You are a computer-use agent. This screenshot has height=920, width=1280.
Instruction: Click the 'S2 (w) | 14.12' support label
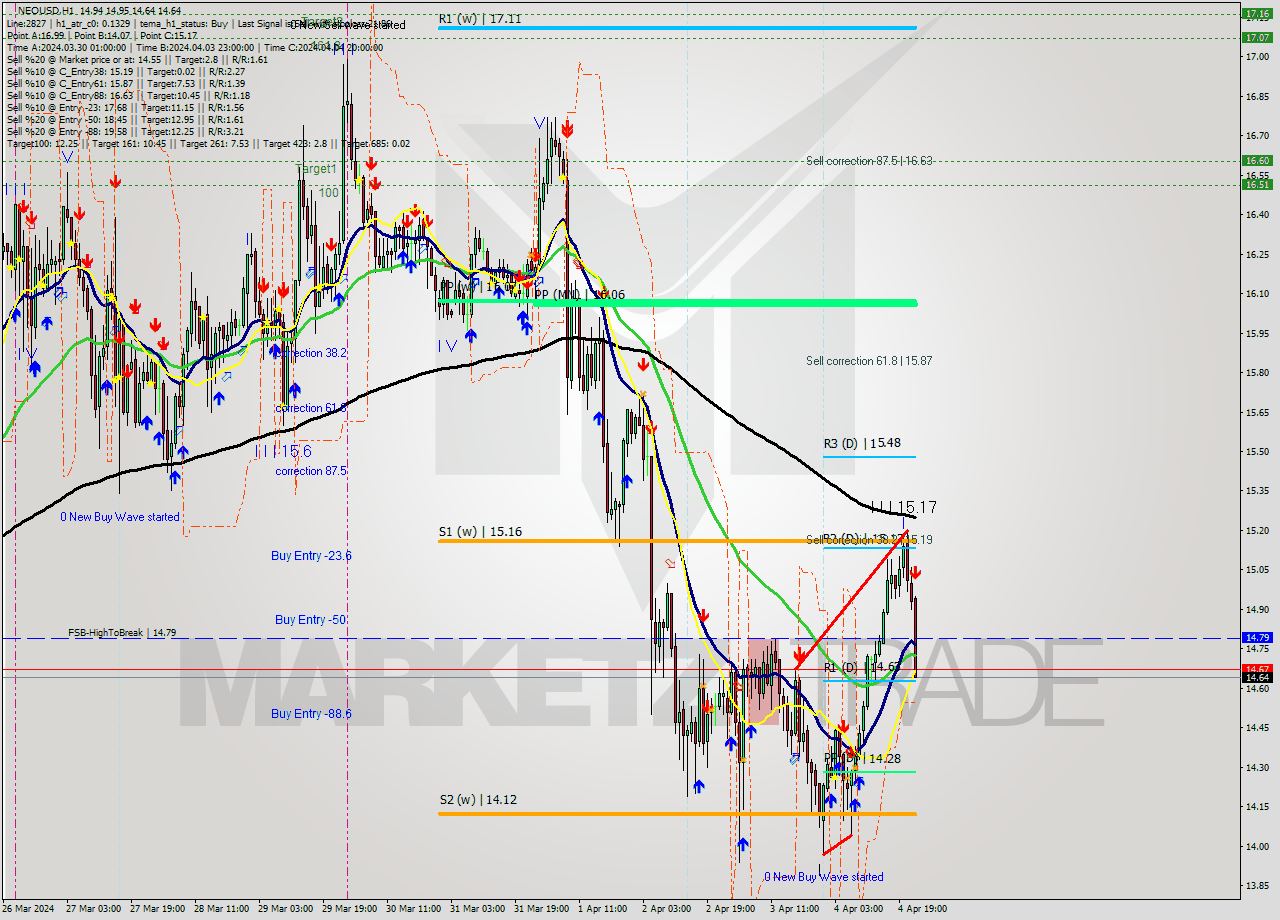(x=480, y=800)
